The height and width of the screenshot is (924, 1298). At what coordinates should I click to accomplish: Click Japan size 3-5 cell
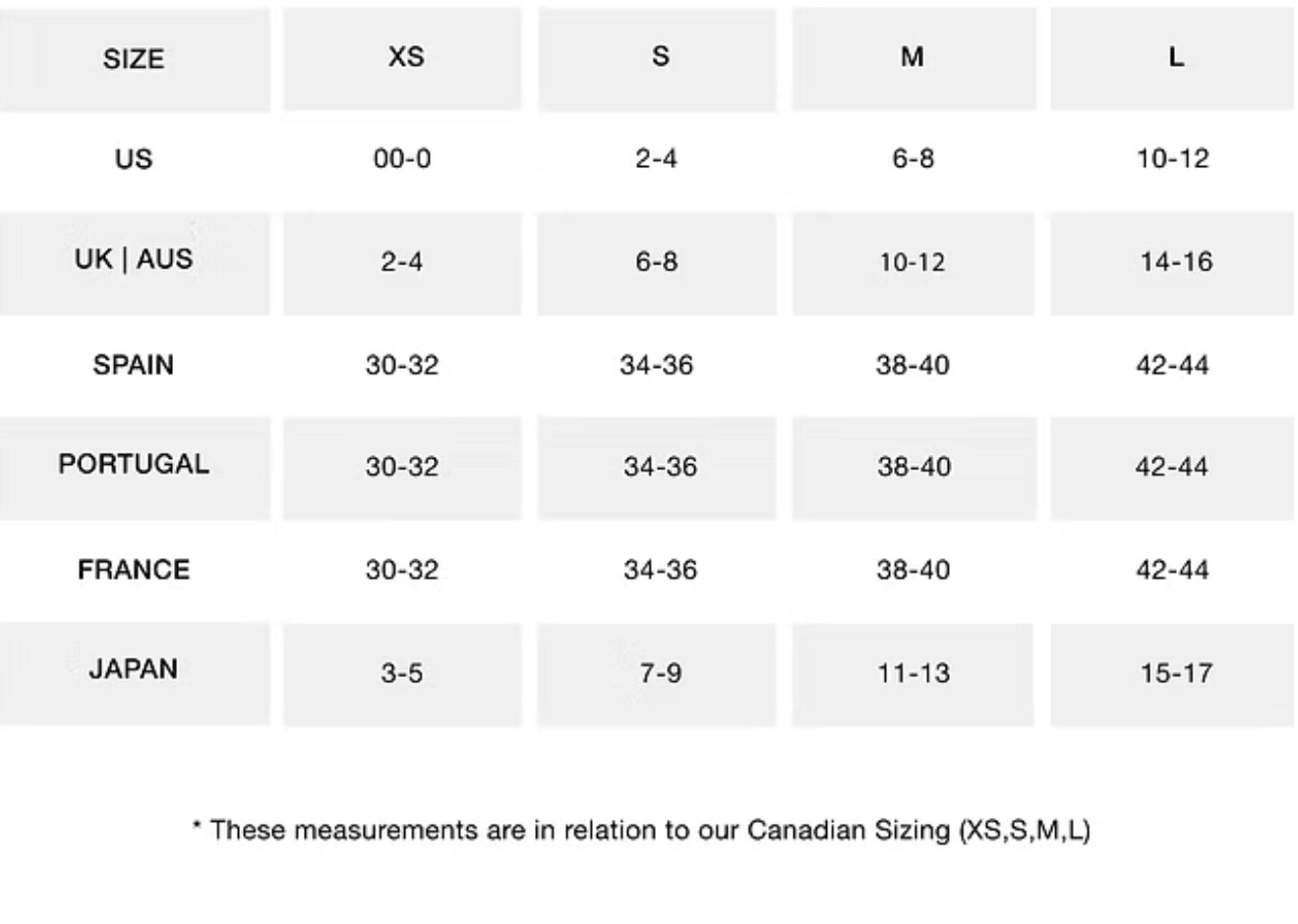click(401, 673)
